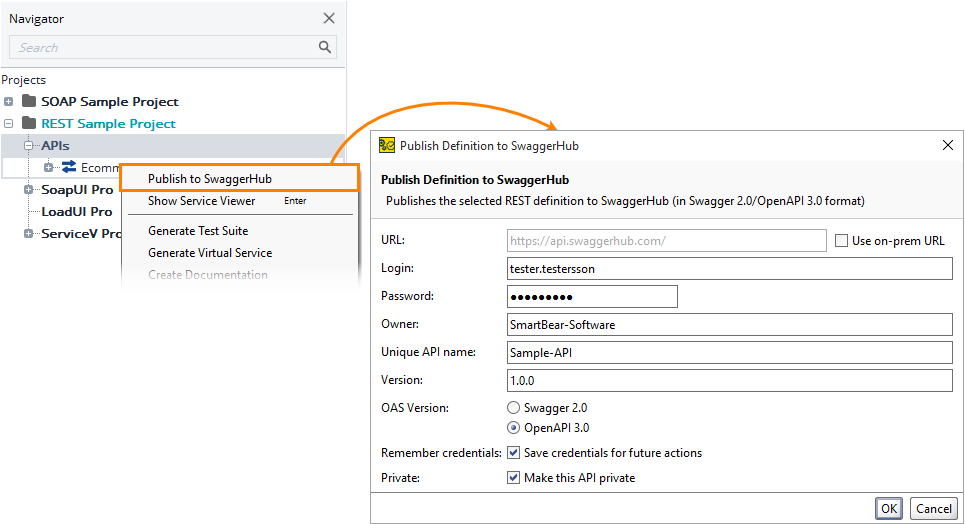Choose Show Service Viewer menu entry
This screenshot has height=524, width=965.
pyautogui.click(x=239, y=201)
